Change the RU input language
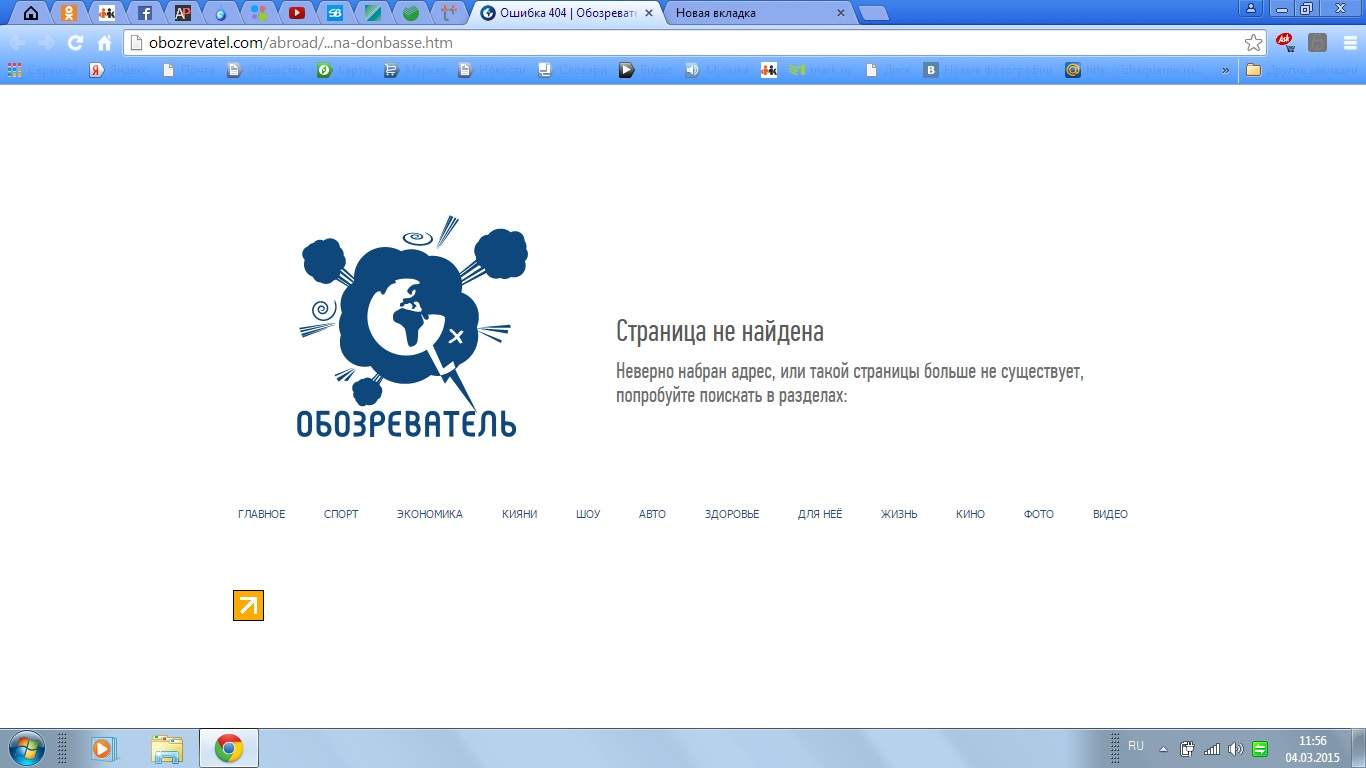Viewport: 1366px width, 768px height. (x=1136, y=746)
